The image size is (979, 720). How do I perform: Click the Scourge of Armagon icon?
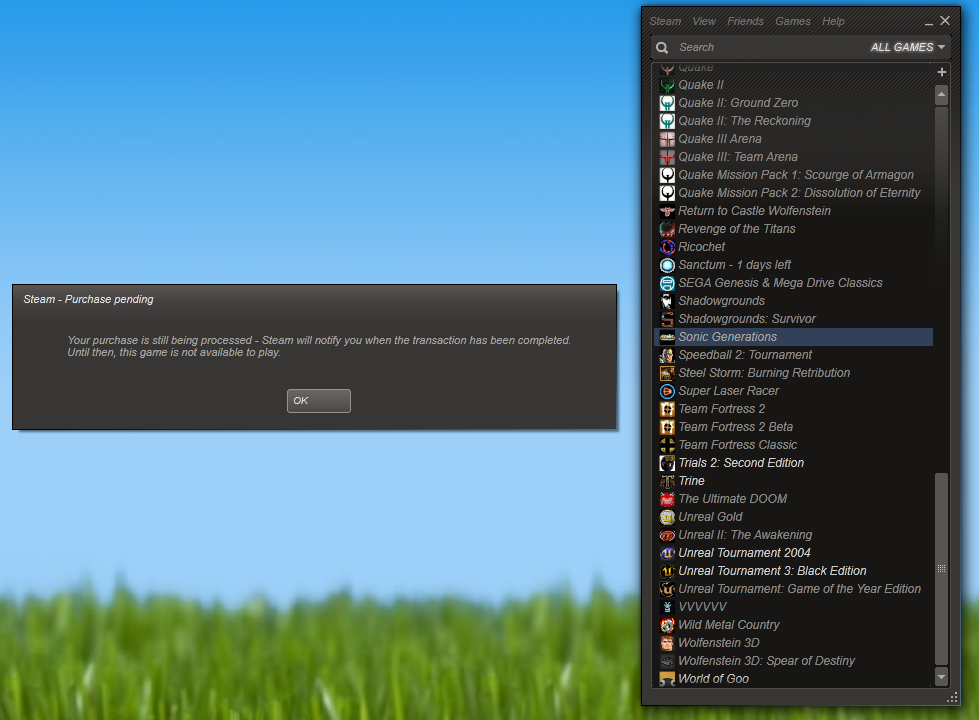(x=667, y=175)
